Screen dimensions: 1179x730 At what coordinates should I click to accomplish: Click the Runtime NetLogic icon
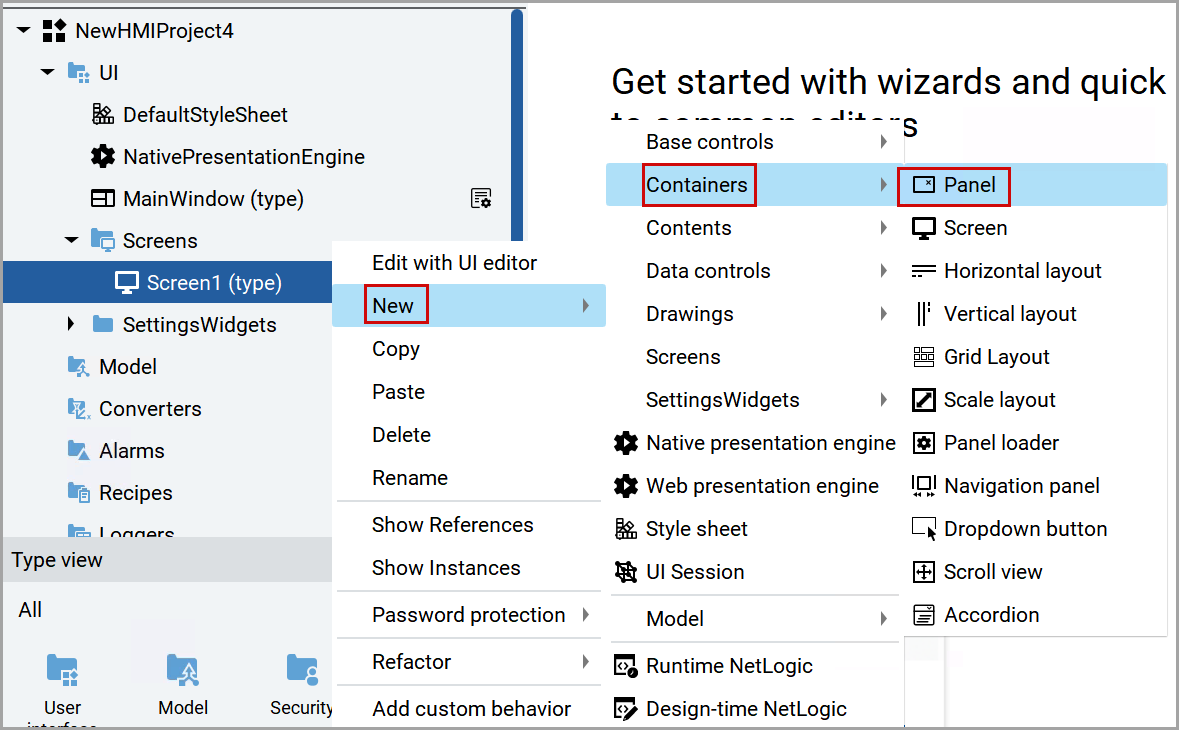[x=626, y=666]
